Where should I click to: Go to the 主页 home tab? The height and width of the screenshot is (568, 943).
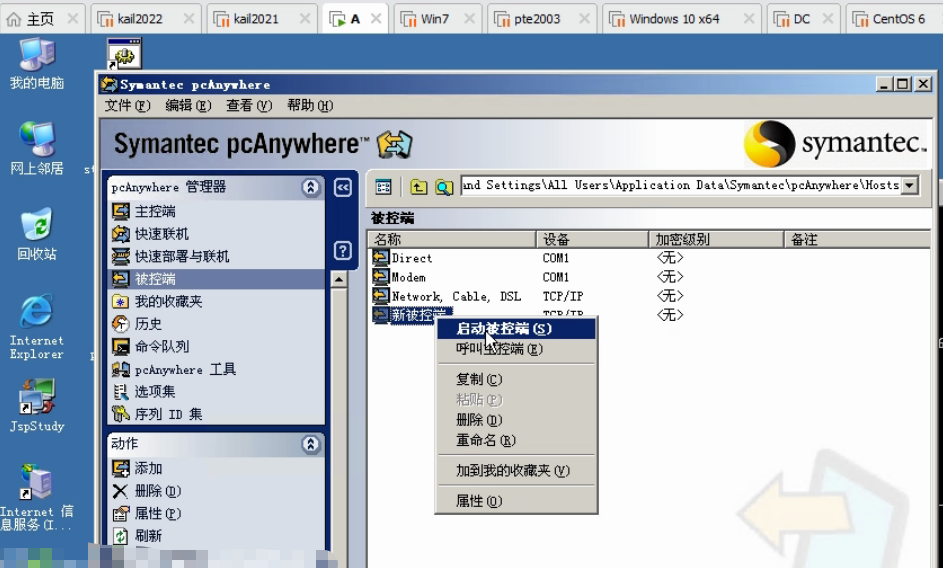[x=40, y=19]
